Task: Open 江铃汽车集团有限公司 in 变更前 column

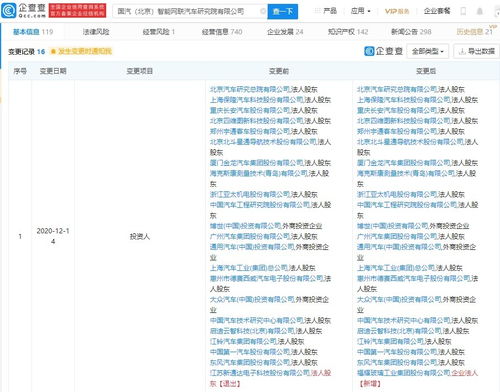Action: (243, 341)
